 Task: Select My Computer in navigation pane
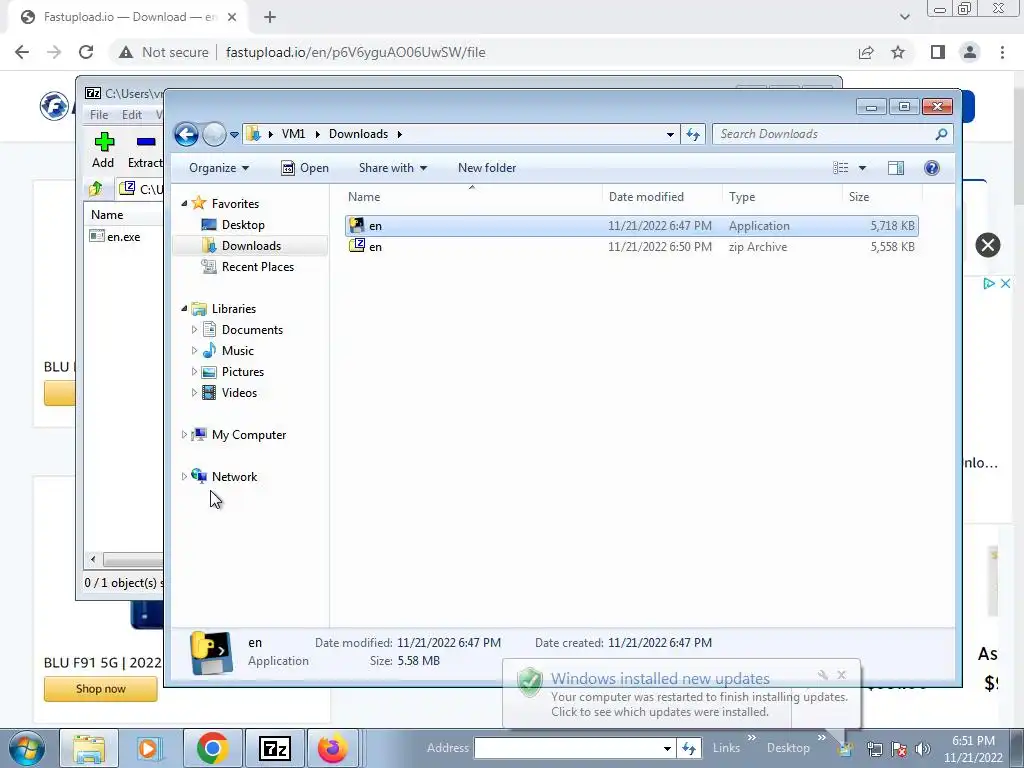[x=249, y=435]
